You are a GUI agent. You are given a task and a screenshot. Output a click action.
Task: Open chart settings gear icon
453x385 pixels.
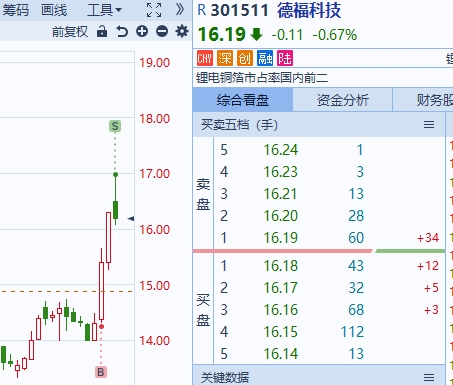[x=182, y=32]
